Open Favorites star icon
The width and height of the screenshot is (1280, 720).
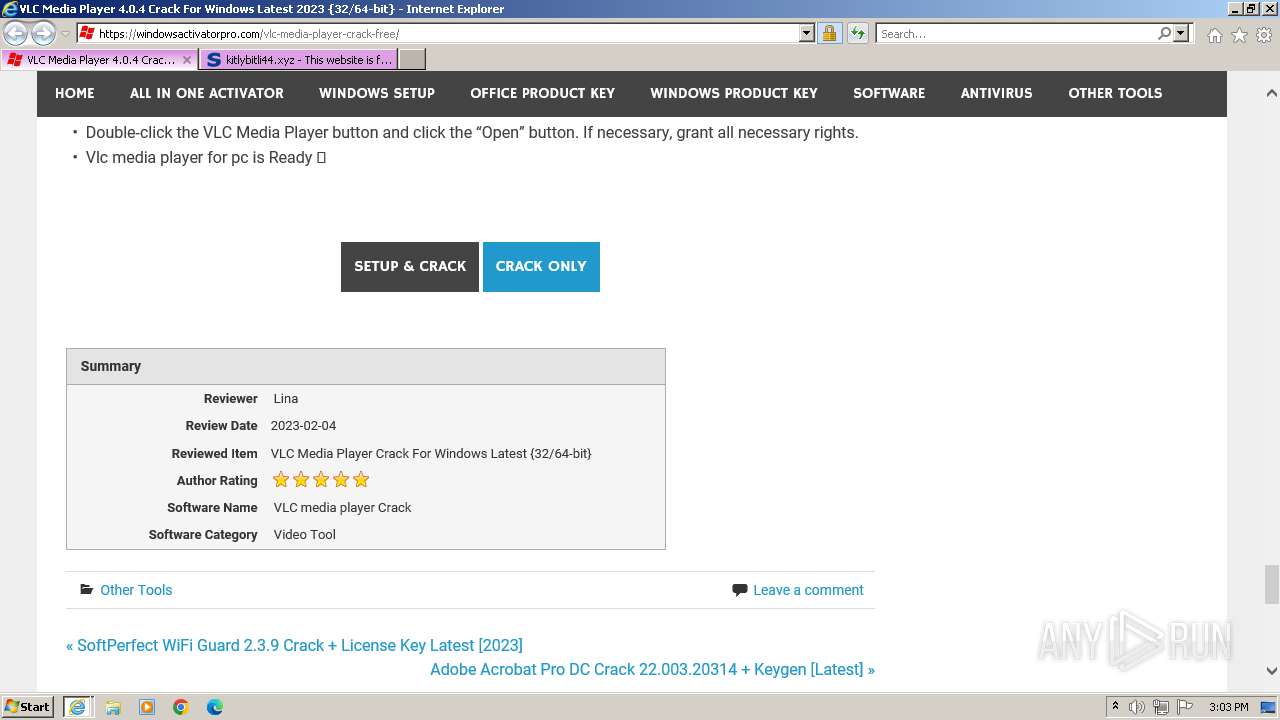pos(1239,35)
